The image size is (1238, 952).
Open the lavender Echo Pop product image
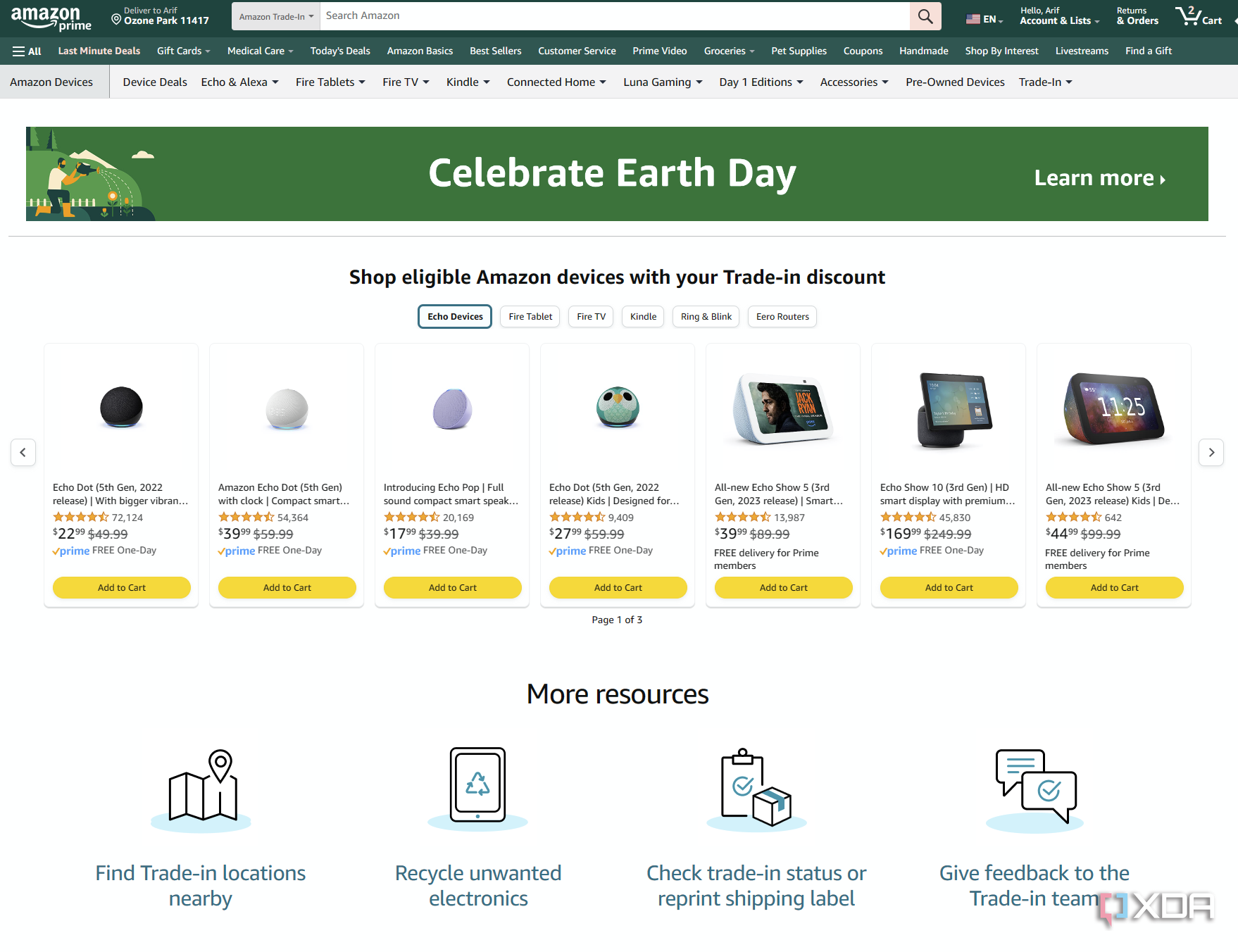click(x=452, y=408)
